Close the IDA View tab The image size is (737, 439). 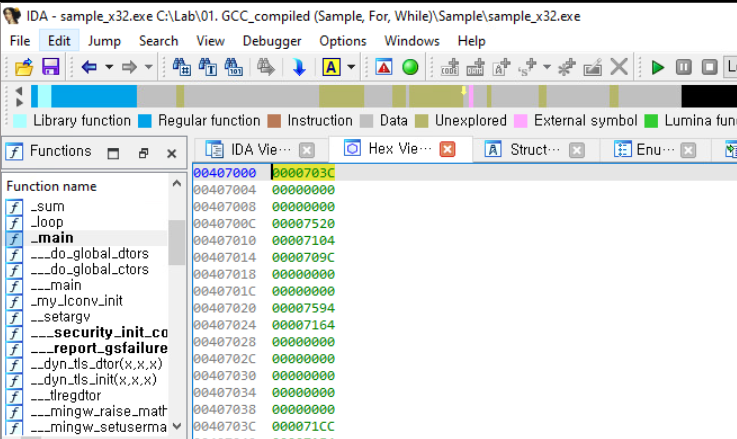pyautogui.click(x=307, y=150)
